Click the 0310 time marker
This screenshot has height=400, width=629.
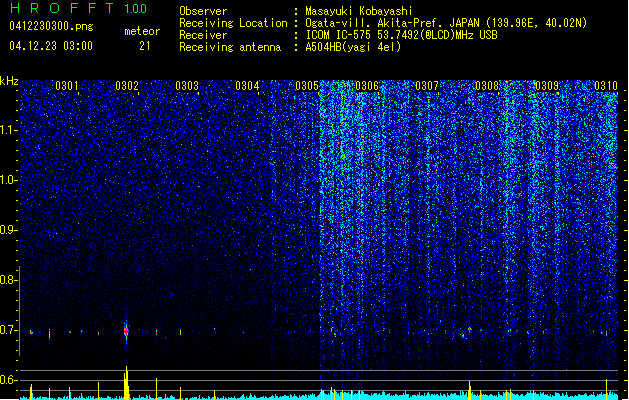coord(606,86)
